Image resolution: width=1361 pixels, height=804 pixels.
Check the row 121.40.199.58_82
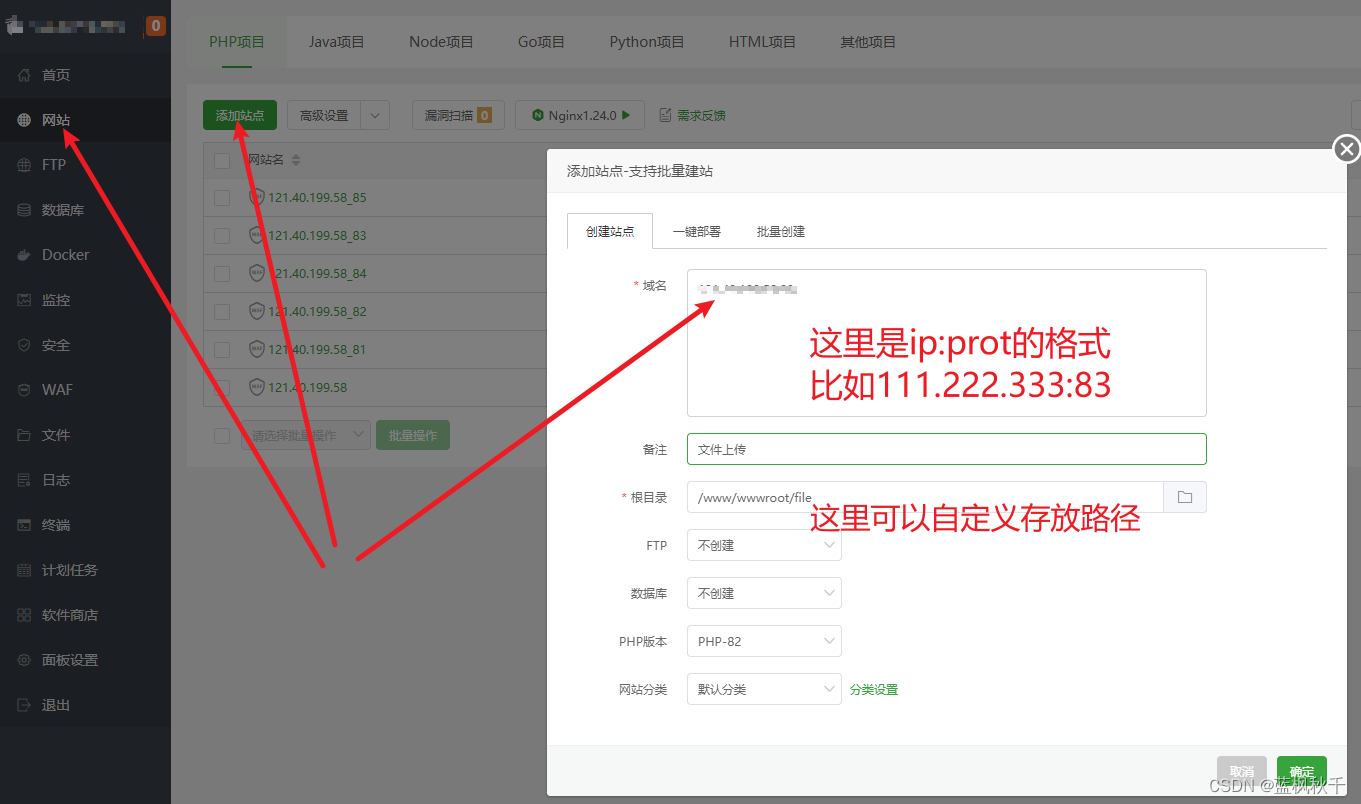(222, 312)
